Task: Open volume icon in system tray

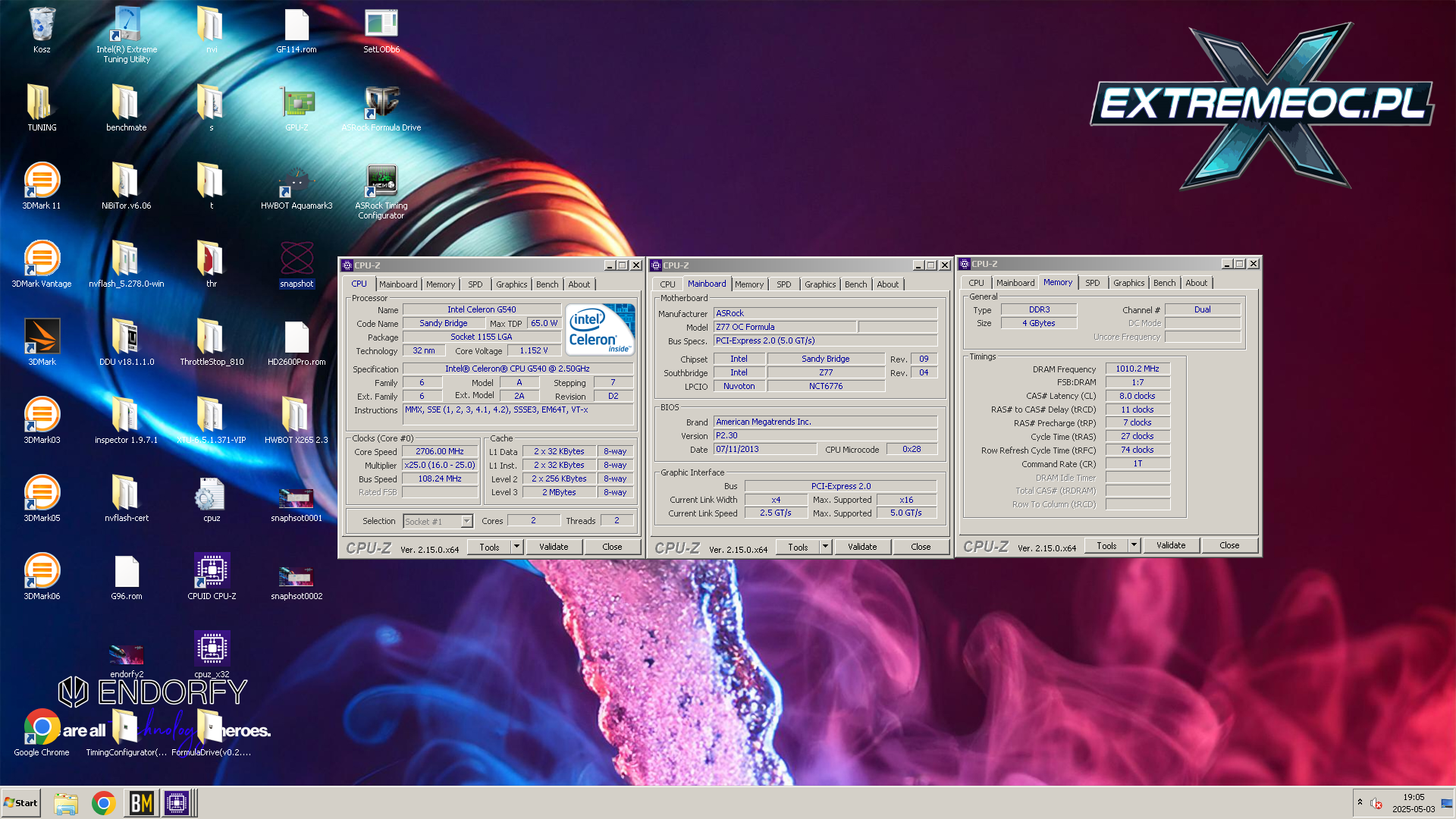Action: point(1376,803)
